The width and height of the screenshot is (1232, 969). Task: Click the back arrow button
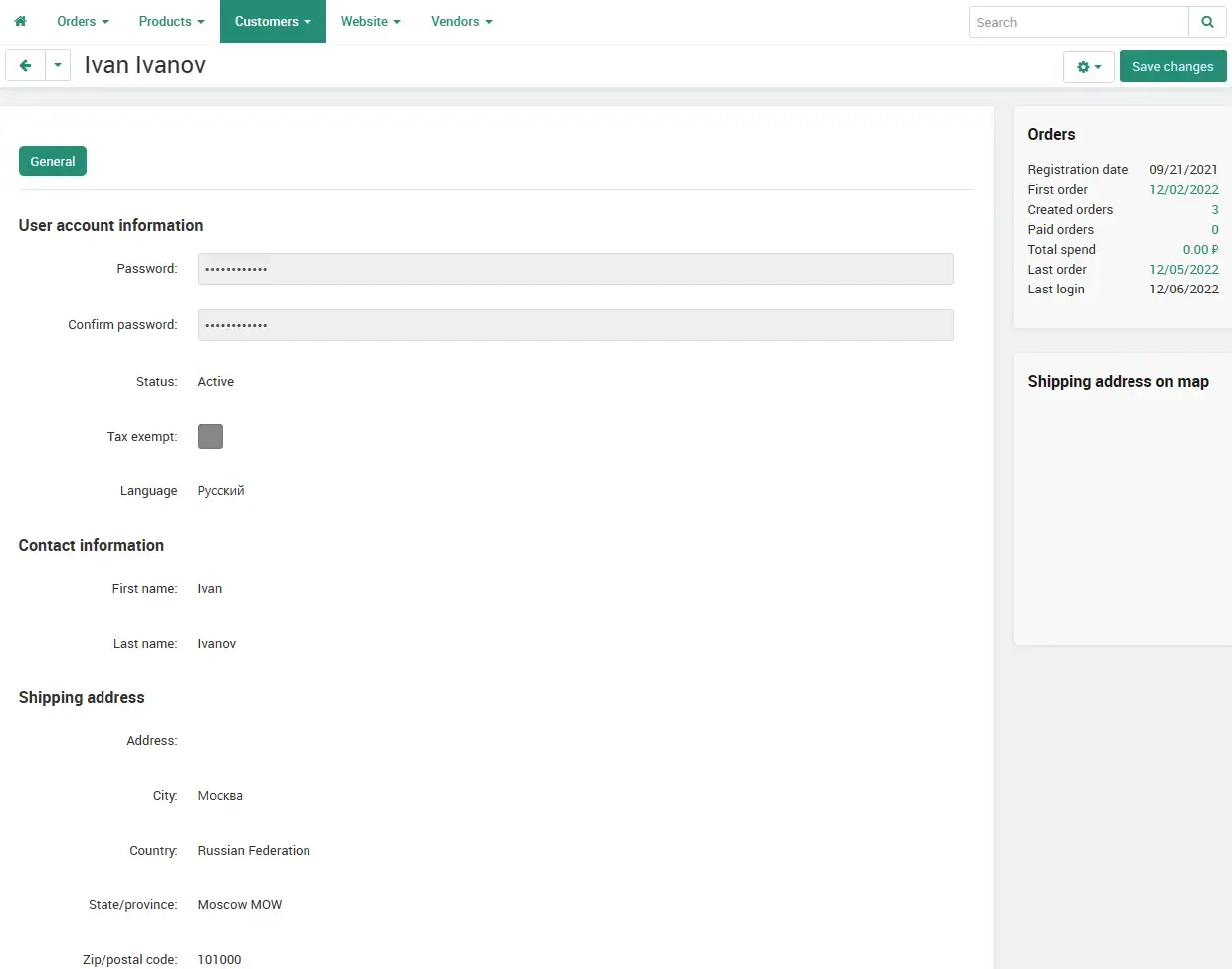(x=25, y=66)
